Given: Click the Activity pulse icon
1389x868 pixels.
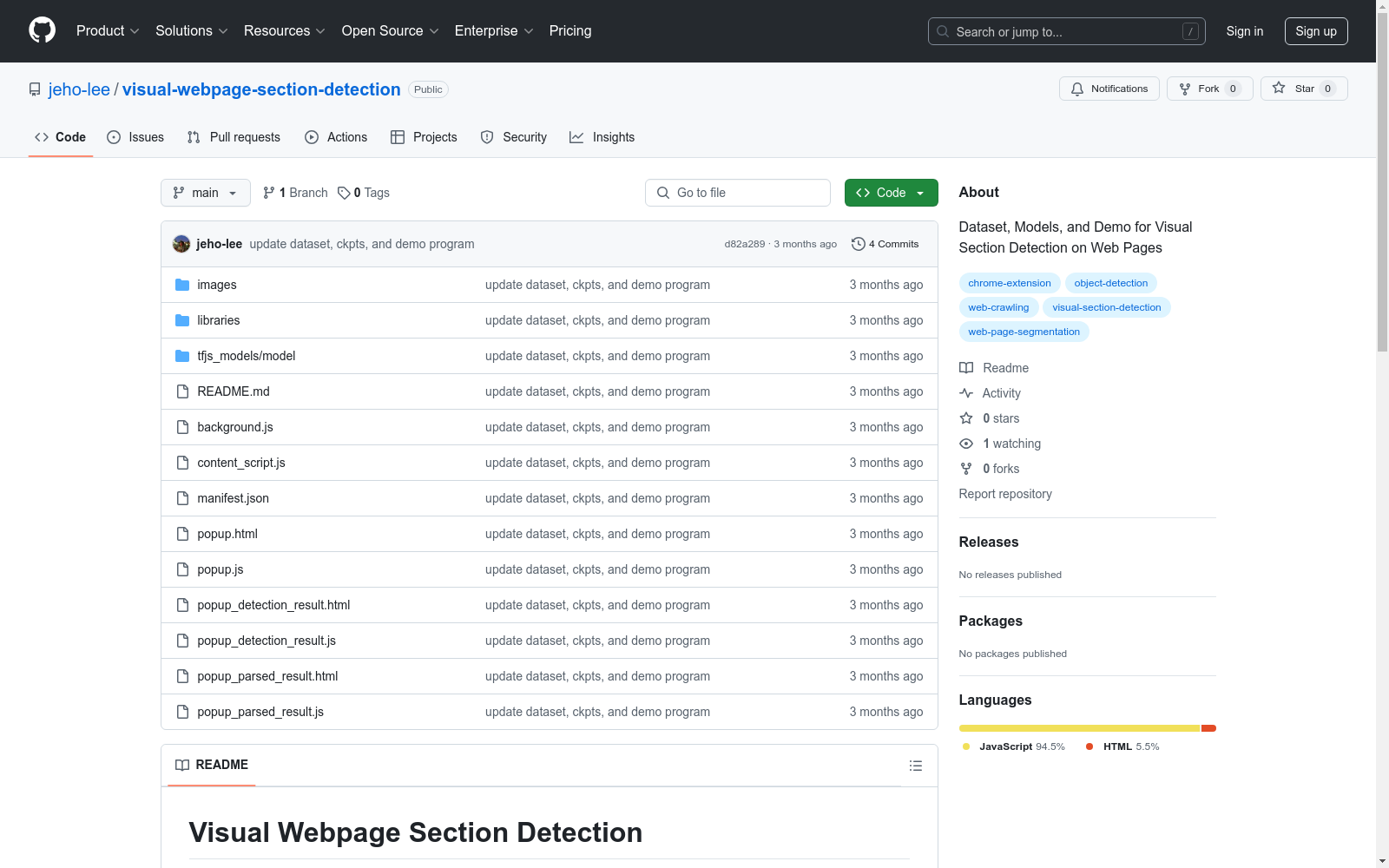Looking at the screenshot, I should click(x=966, y=393).
